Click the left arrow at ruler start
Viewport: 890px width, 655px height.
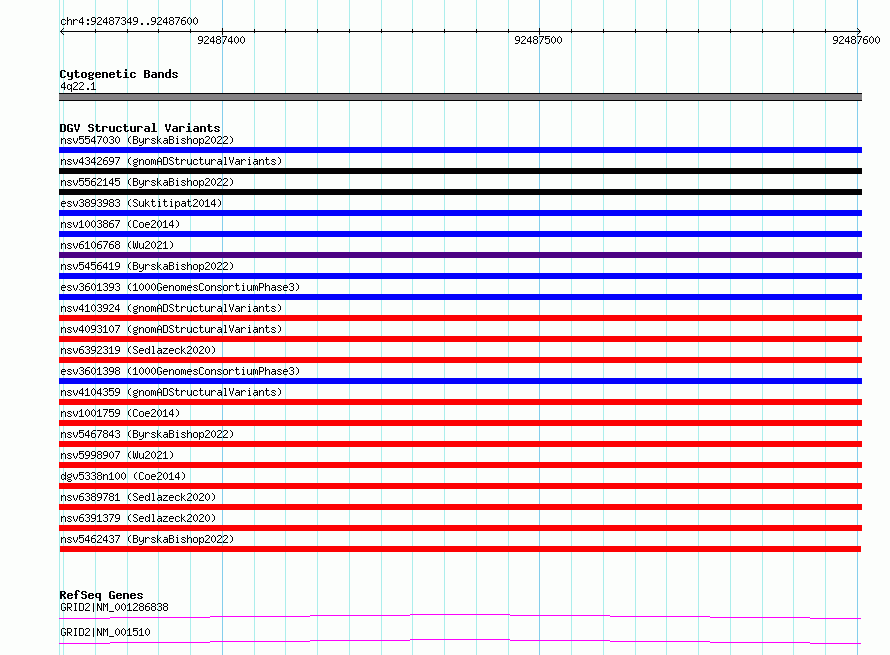coord(62,32)
